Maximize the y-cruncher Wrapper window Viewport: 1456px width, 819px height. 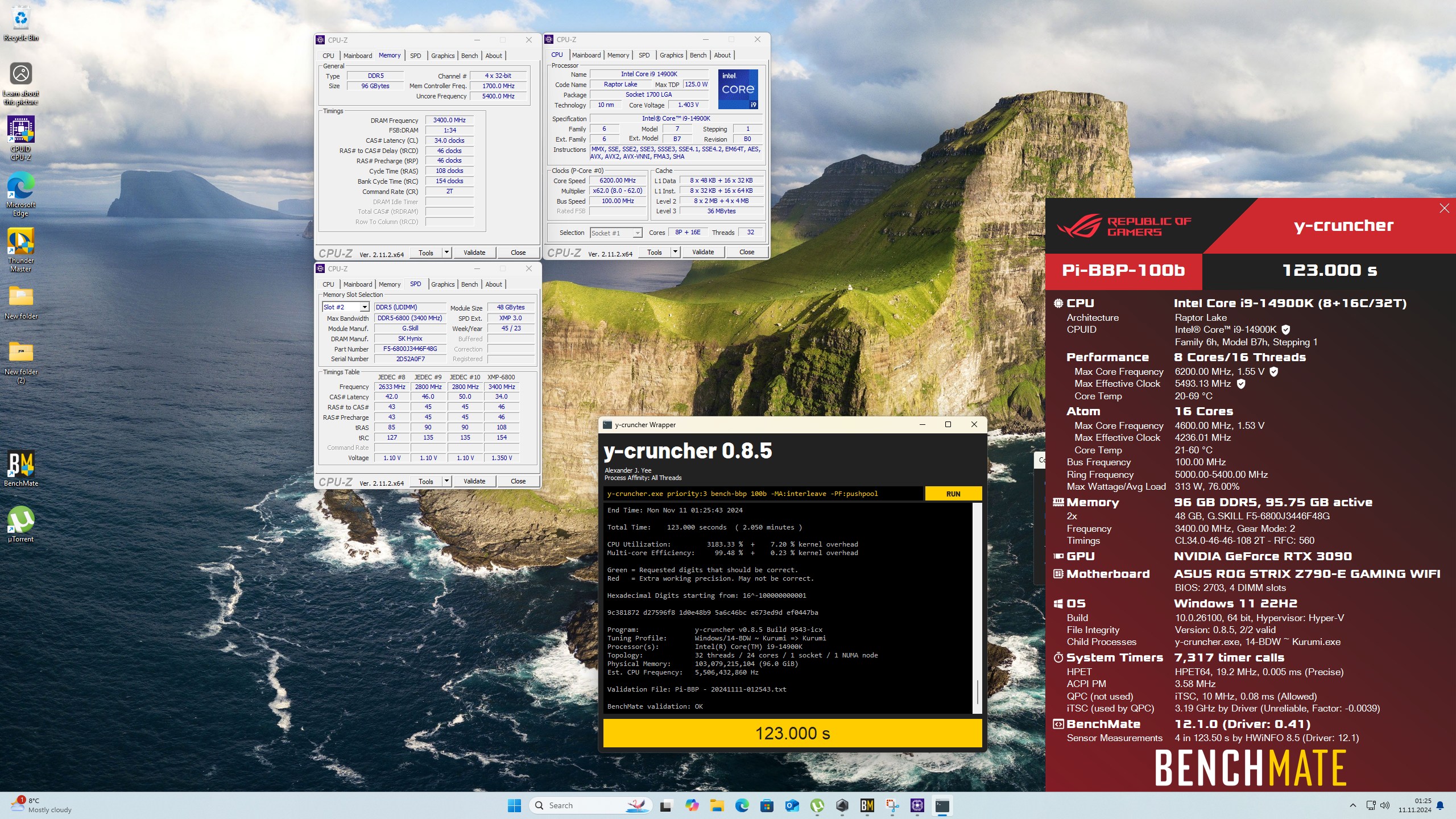tap(948, 424)
